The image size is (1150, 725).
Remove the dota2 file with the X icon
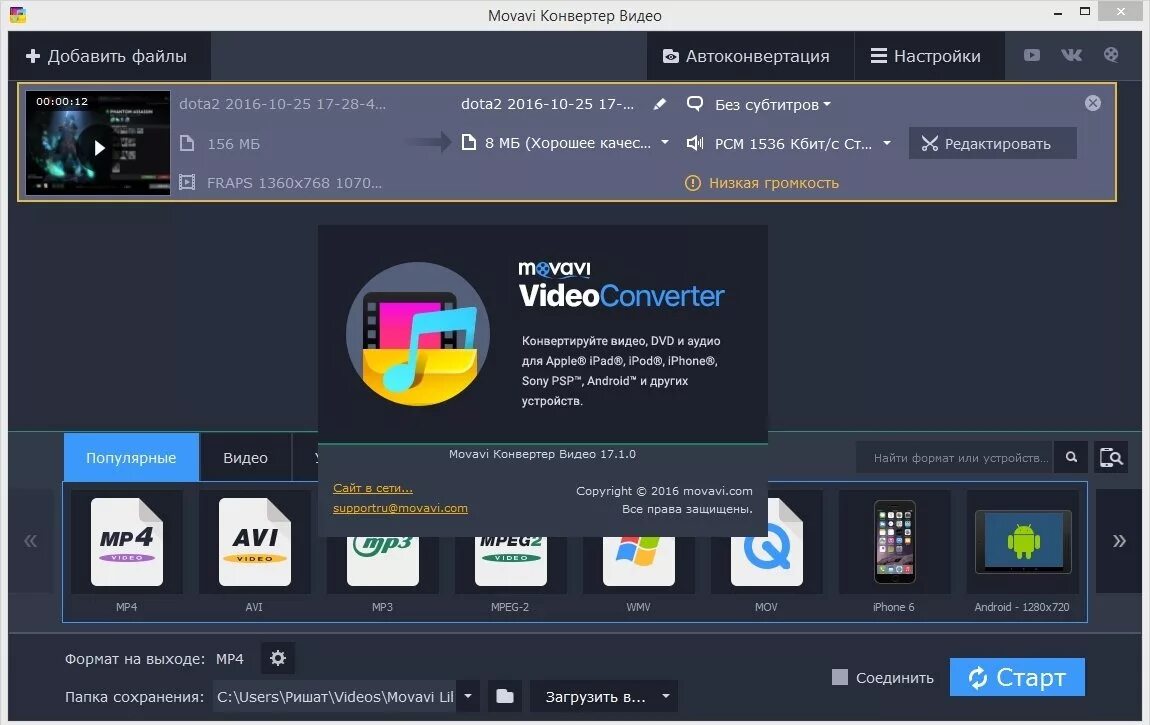[1093, 103]
